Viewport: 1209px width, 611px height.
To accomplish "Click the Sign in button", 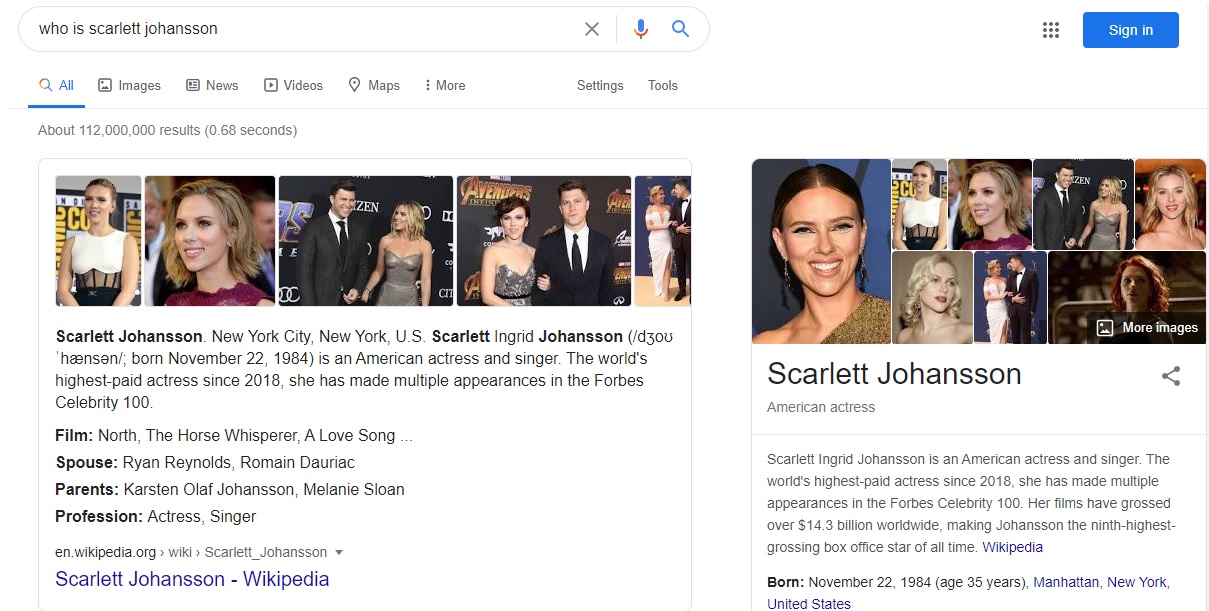I will point(1131,30).
